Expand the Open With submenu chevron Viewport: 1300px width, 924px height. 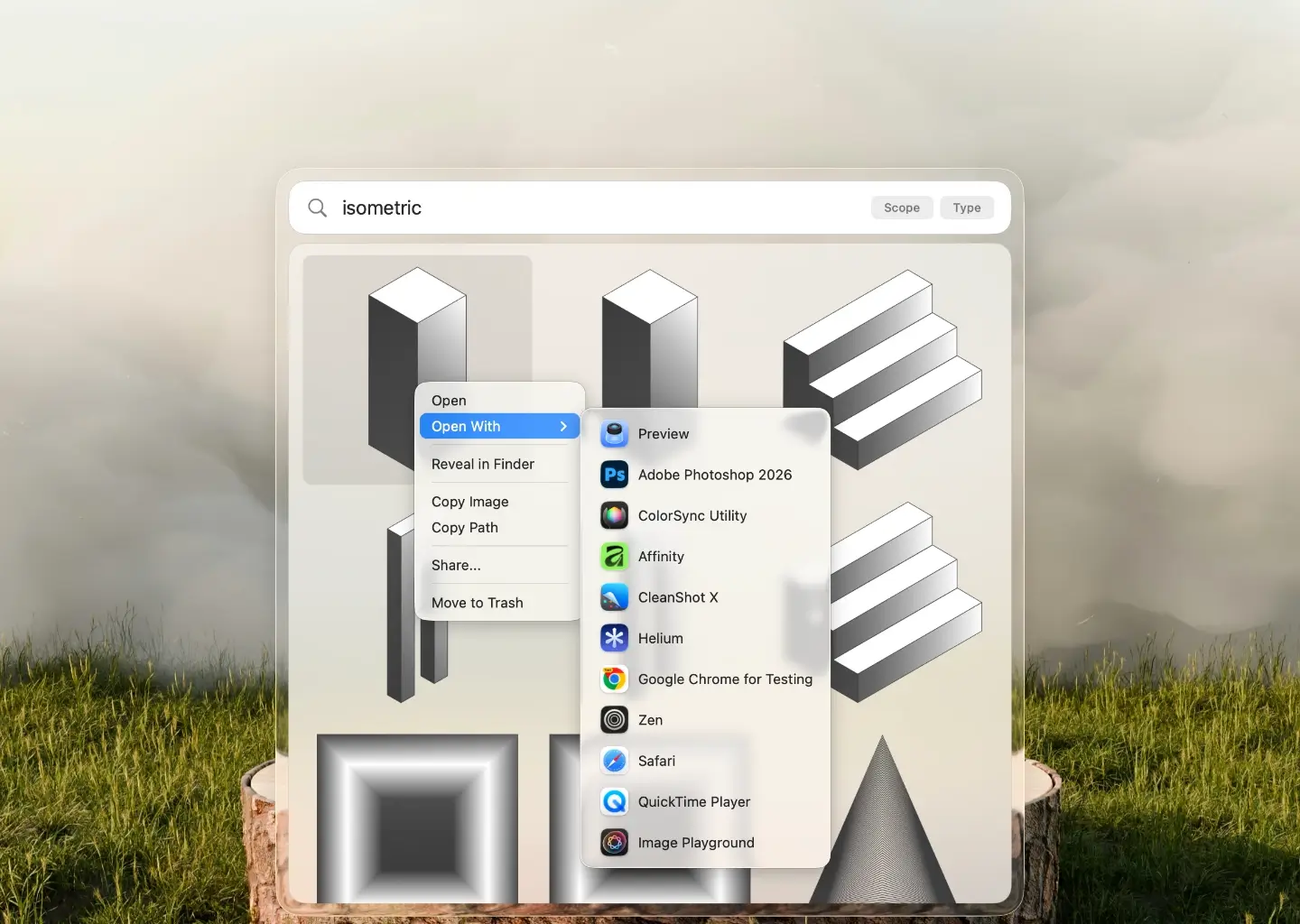(x=563, y=426)
